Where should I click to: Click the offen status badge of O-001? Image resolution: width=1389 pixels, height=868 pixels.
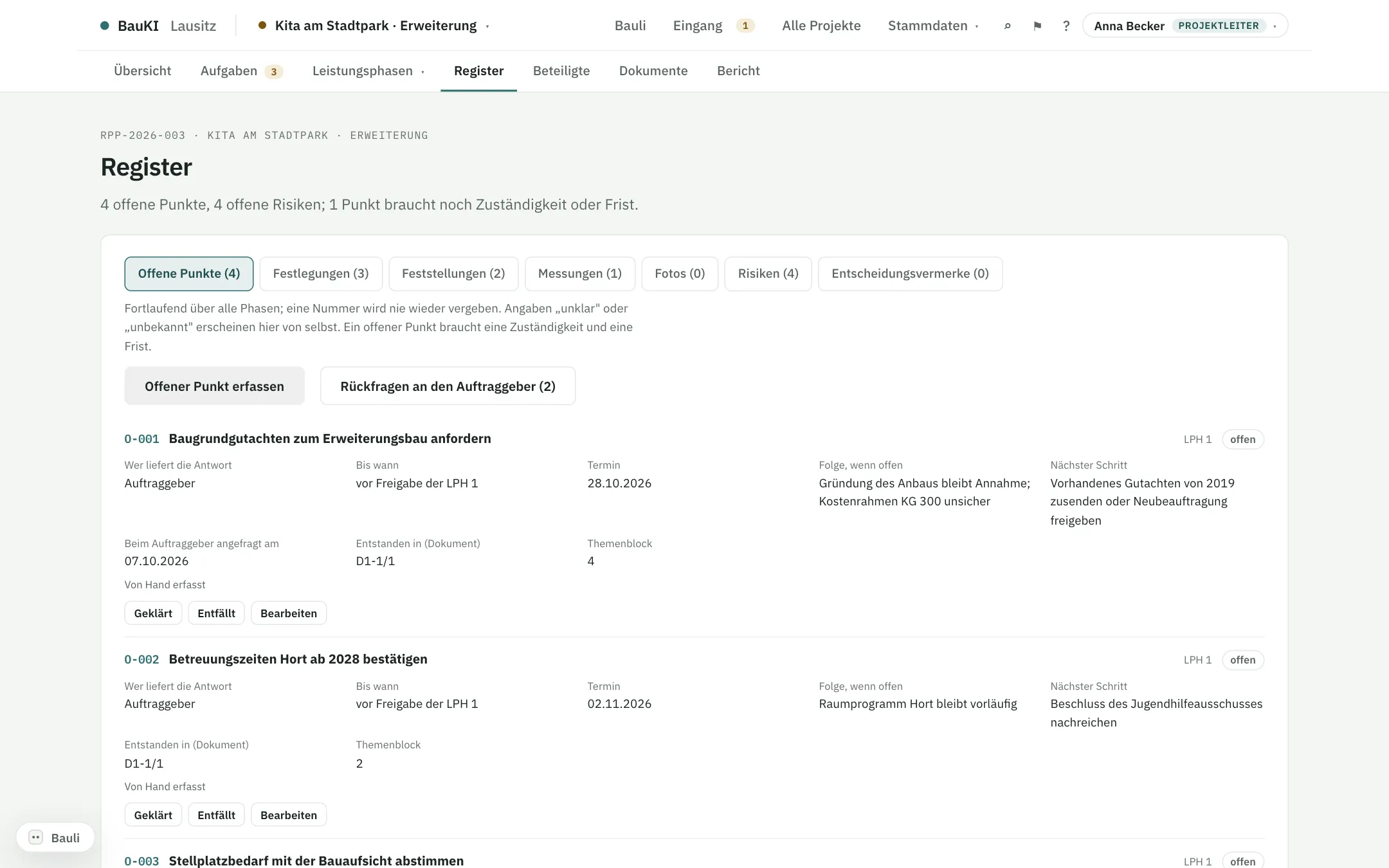point(1243,440)
